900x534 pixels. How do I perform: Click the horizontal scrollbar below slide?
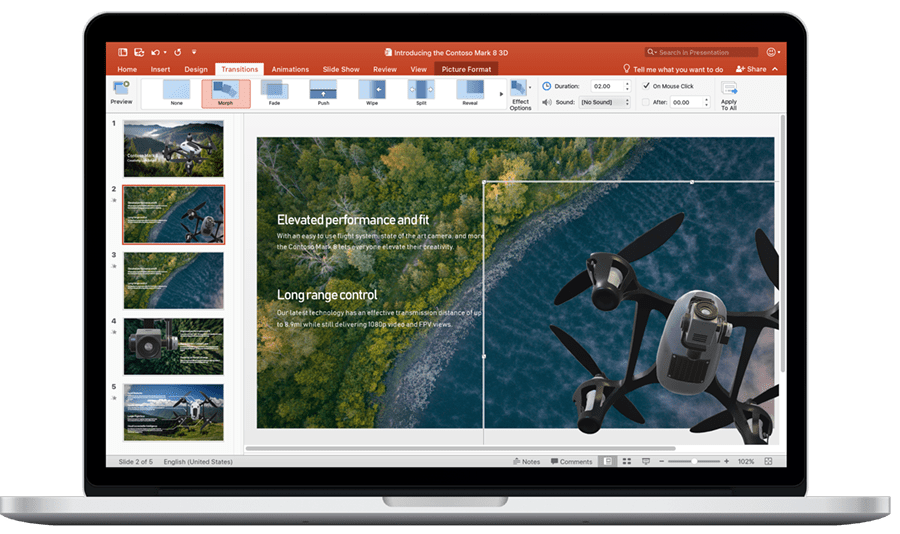click(x=460, y=448)
